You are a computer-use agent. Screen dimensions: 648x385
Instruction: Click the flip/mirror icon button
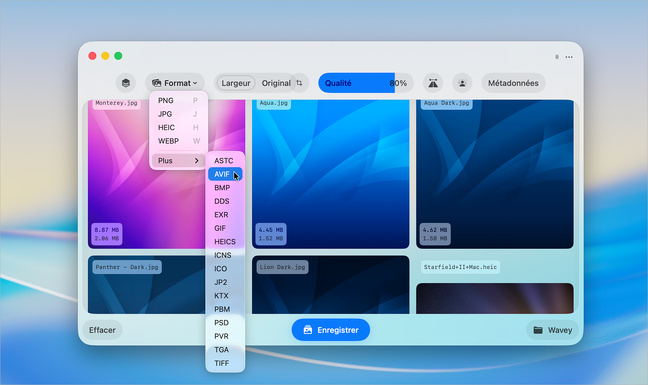tap(433, 83)
